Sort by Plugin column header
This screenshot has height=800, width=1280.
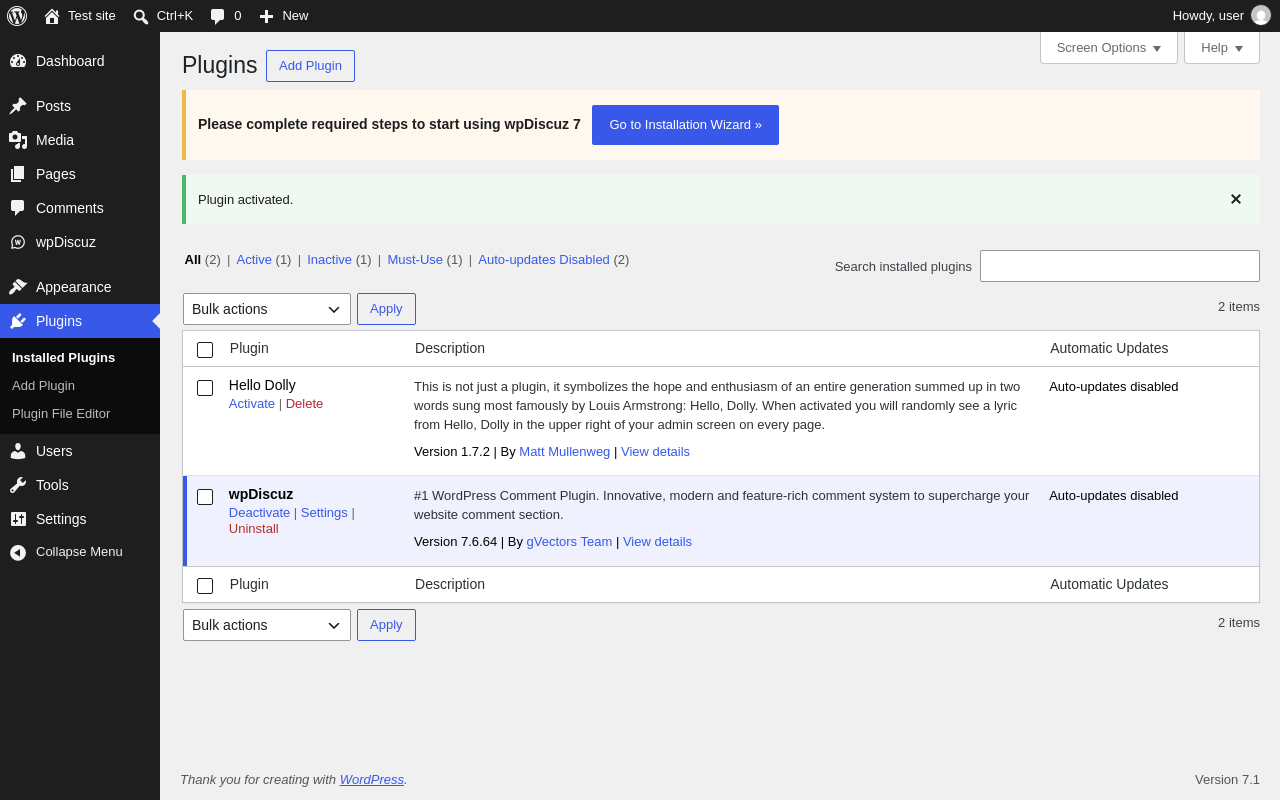pos(249,348)
